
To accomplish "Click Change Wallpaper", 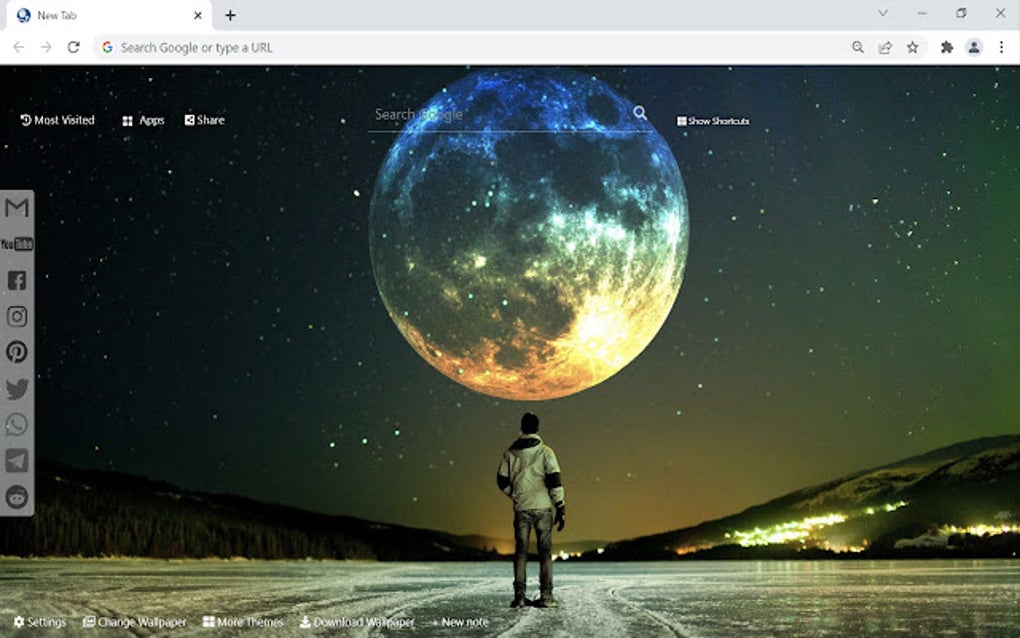I will (x=136, y=621).
